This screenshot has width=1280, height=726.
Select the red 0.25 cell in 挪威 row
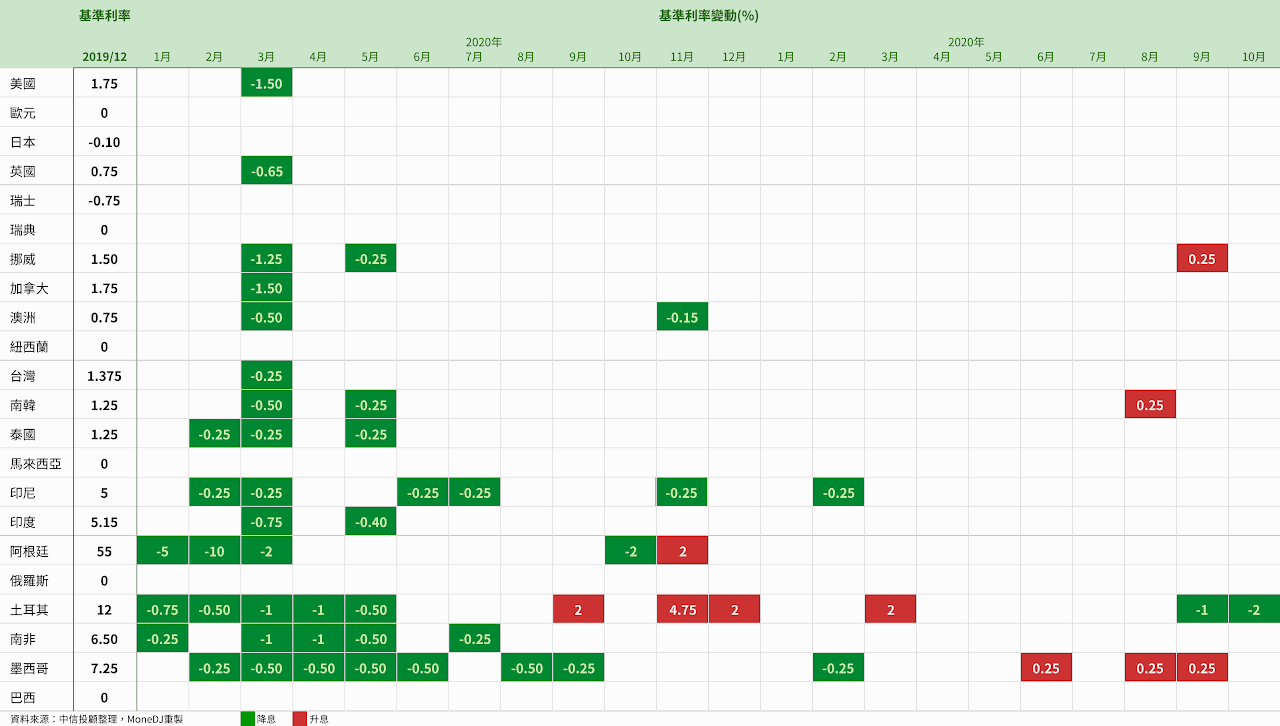click(x=1202, y=259)
